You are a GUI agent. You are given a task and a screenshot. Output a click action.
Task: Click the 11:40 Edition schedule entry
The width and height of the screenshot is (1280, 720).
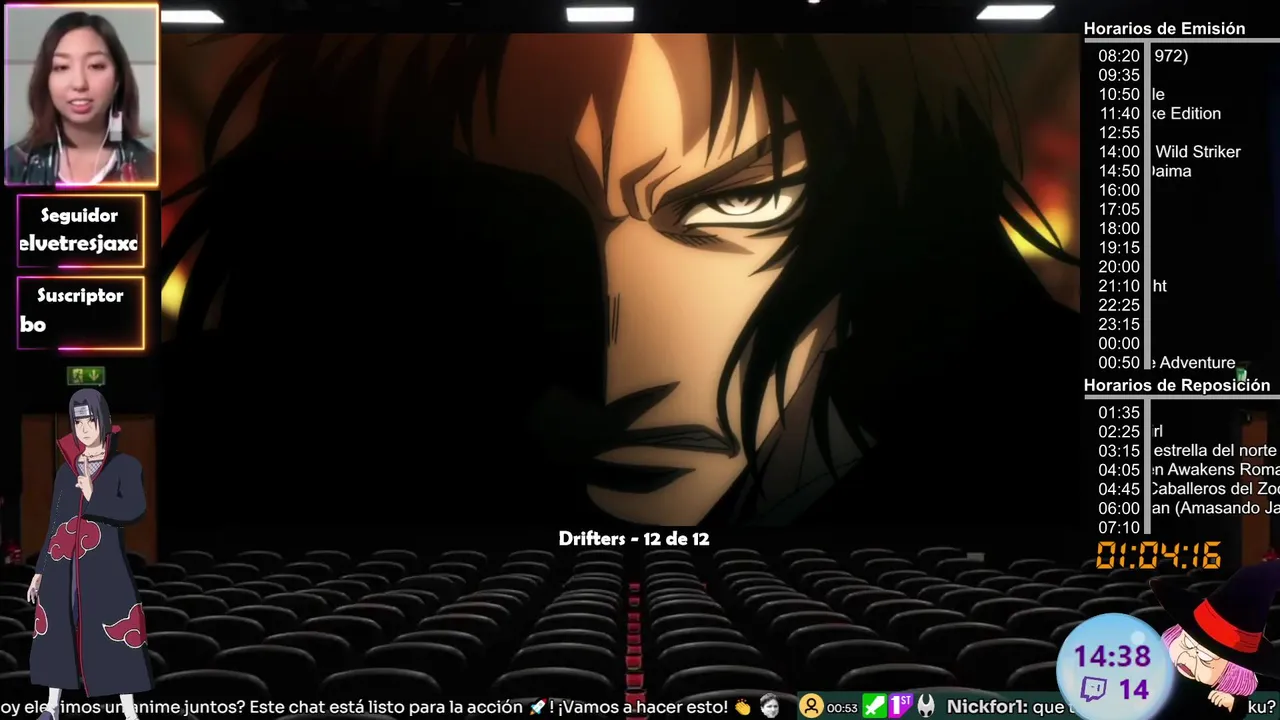coord(1159,113)
